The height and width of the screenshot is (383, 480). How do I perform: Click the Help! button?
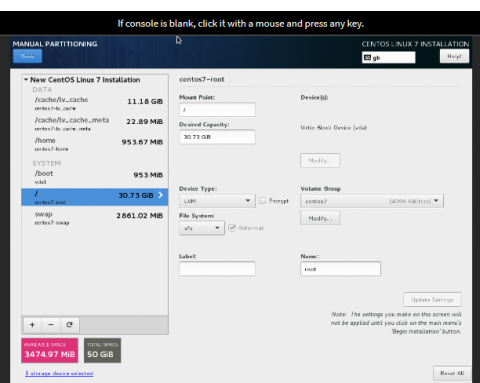click(x=454, y=56)
